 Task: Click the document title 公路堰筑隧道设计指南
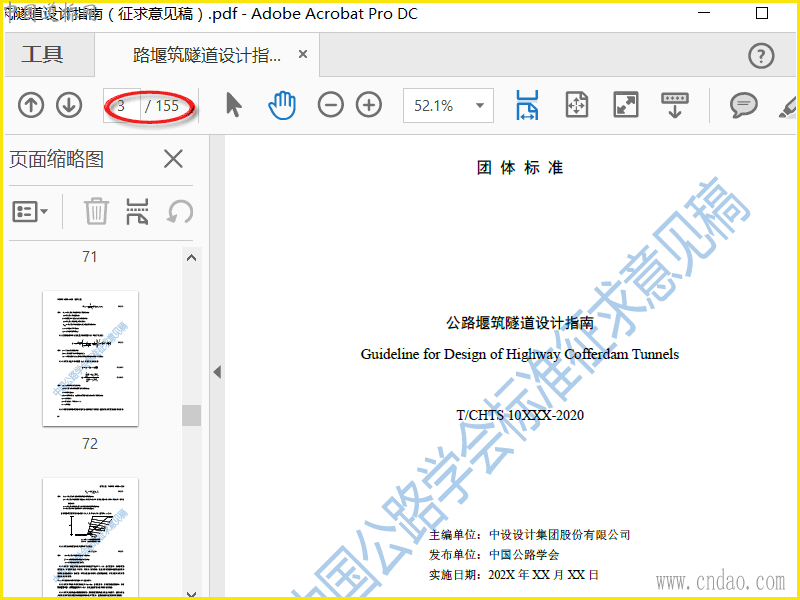(520, 322)
